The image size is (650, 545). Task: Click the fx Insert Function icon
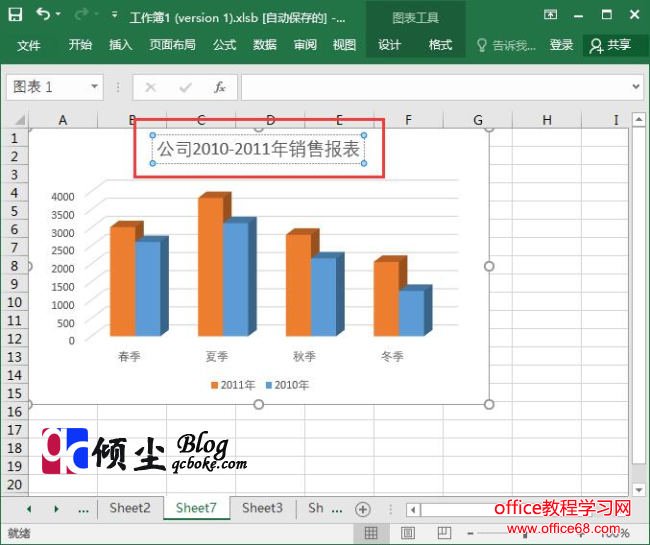tap(219, 87)
